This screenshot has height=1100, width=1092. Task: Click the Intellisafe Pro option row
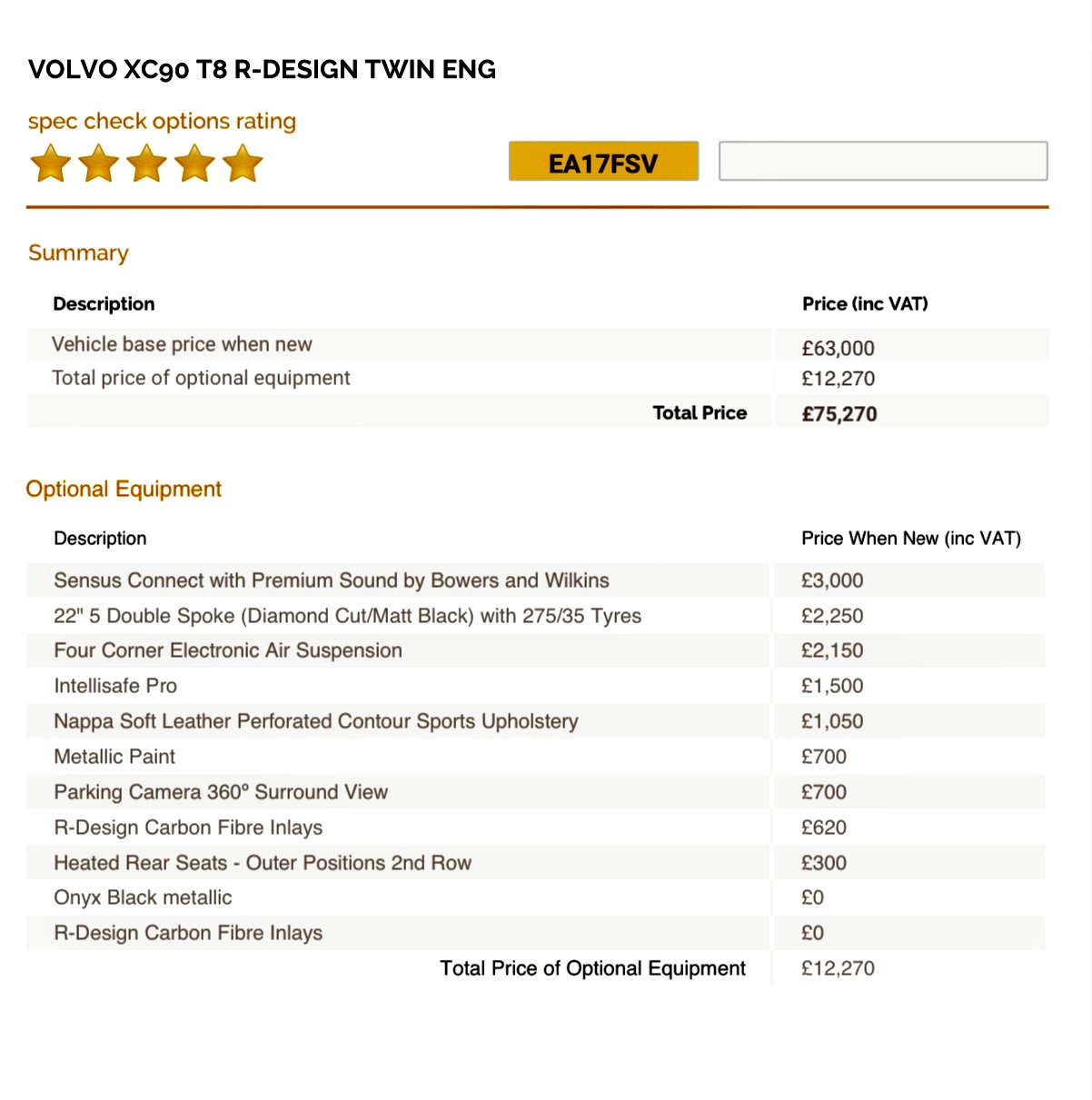[x=536, y=686]
